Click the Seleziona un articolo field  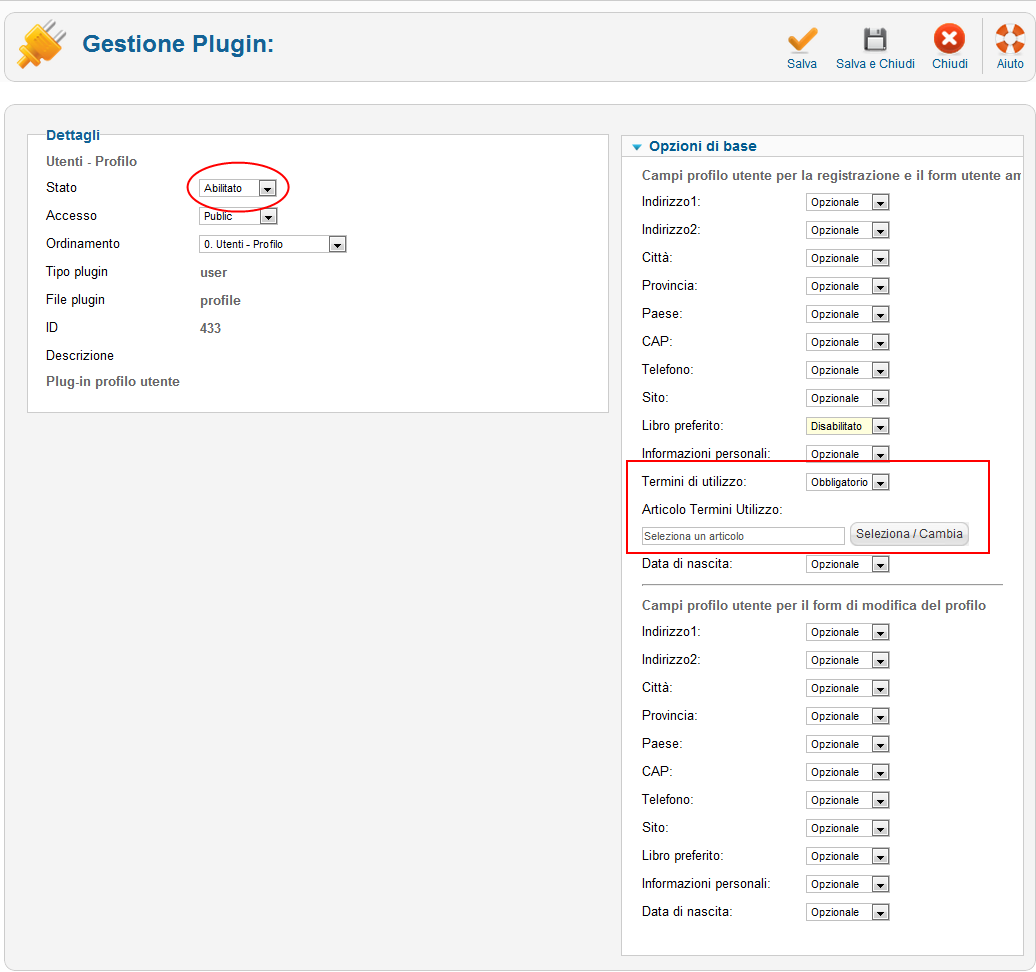click(x=743, y=536)
